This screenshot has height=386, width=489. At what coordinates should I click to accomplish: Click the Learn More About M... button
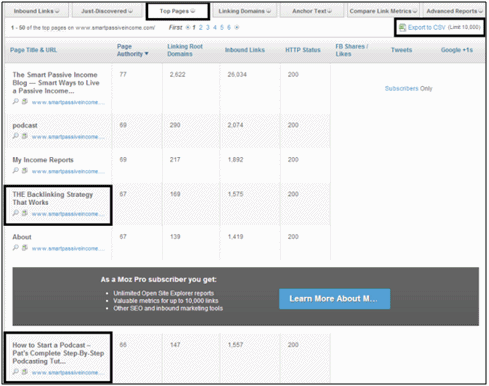(x=334, y=299)
